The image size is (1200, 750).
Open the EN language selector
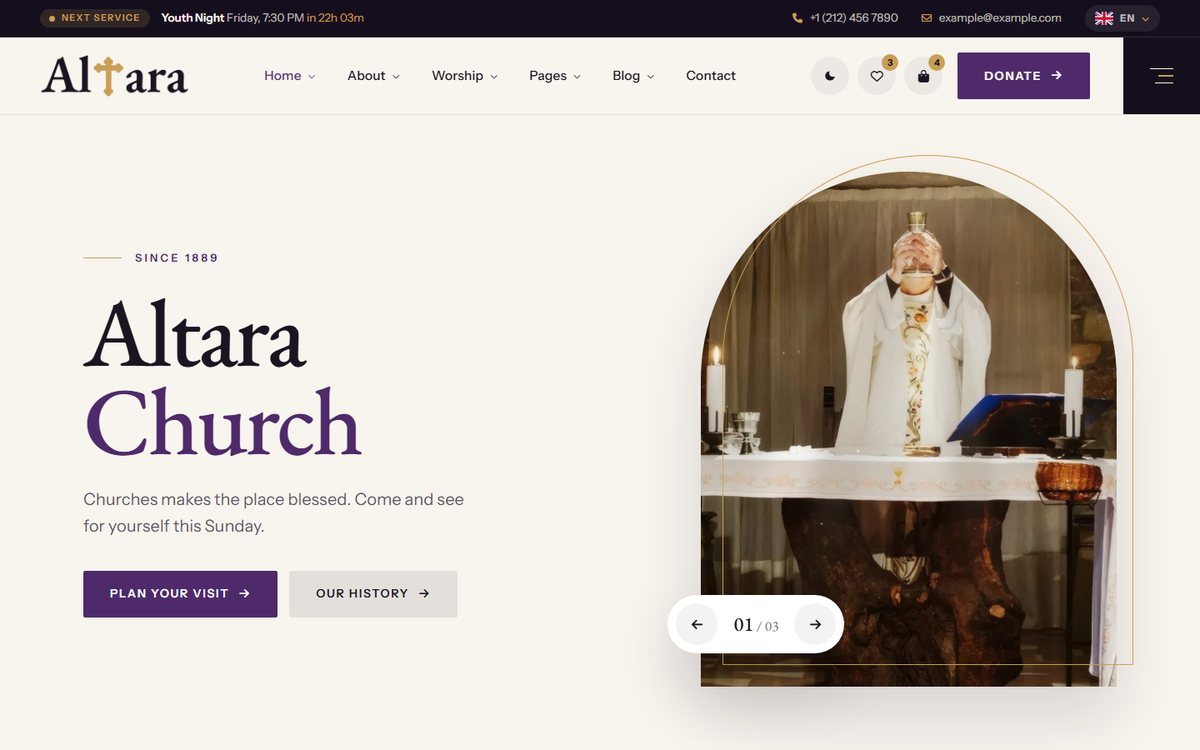pyautogui.click(x=1122, y=18)
